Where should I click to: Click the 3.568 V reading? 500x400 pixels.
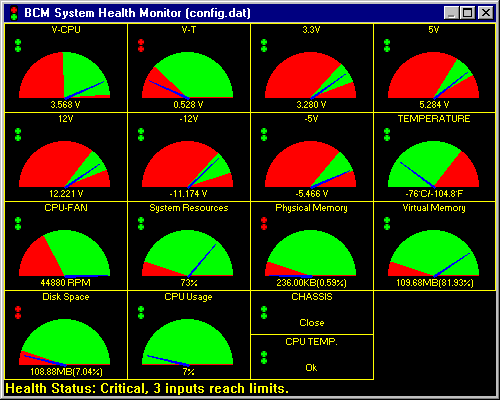[x=65, y=105]
